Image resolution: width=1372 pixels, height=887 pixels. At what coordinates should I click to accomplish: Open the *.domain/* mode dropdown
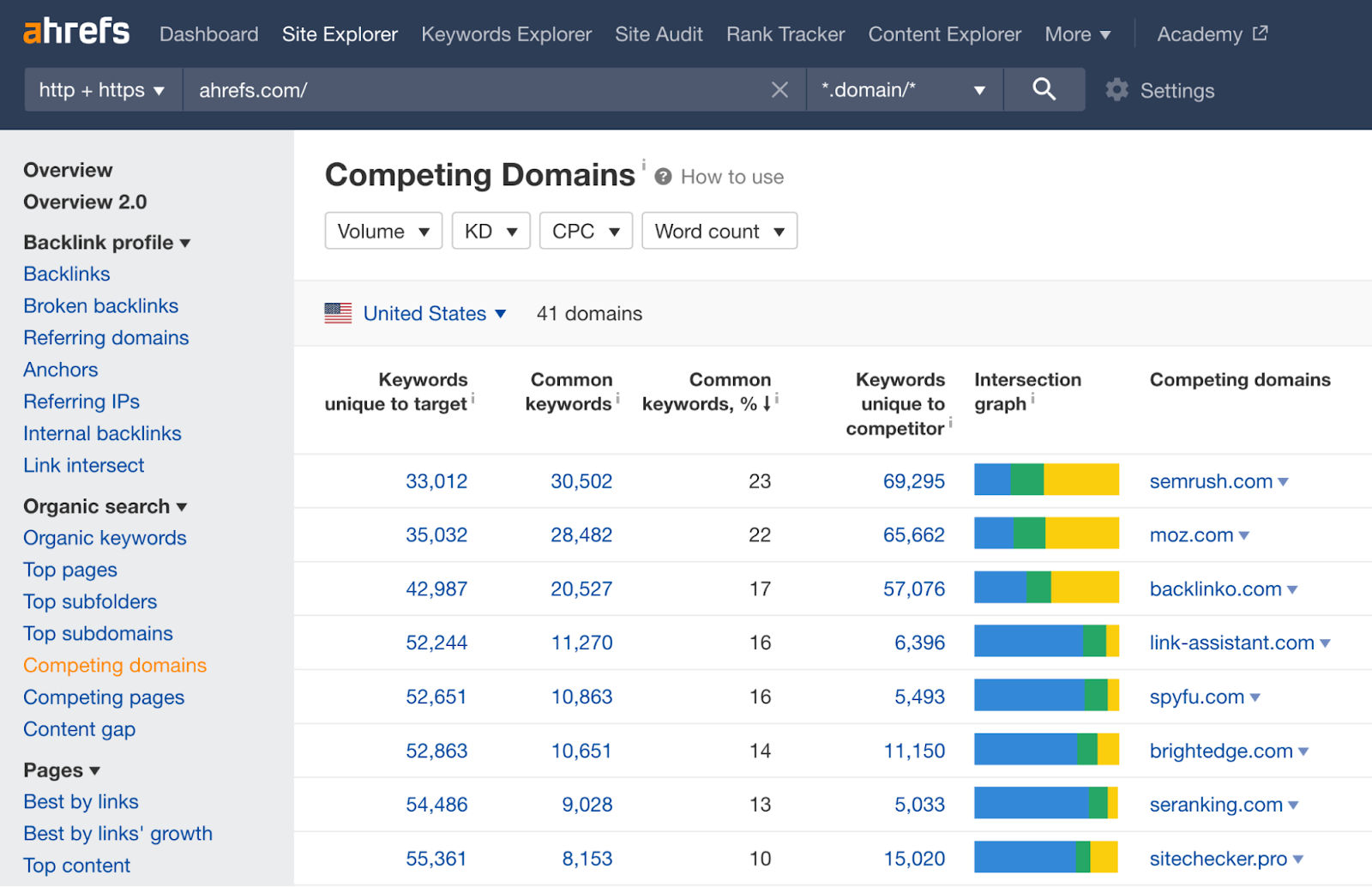point(905,90)
